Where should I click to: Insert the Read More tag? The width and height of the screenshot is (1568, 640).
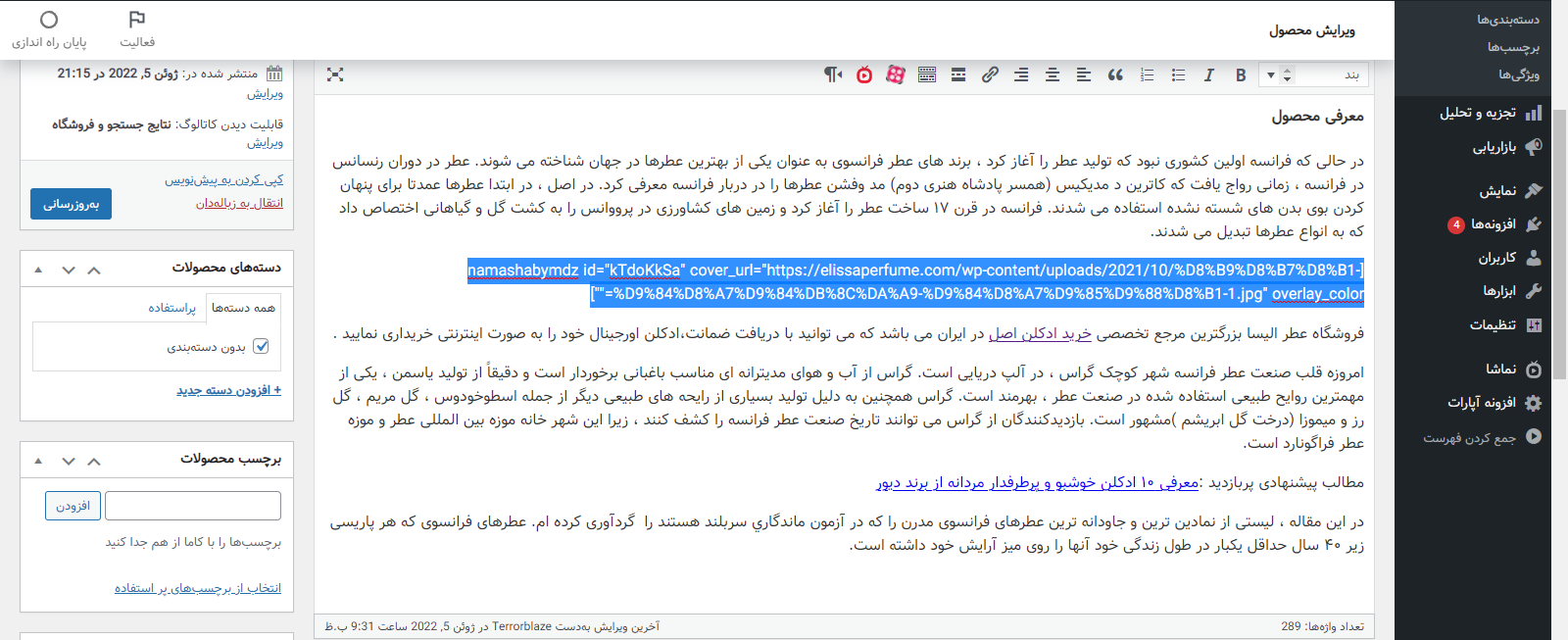pyautogui.click(x=958, y=75)
